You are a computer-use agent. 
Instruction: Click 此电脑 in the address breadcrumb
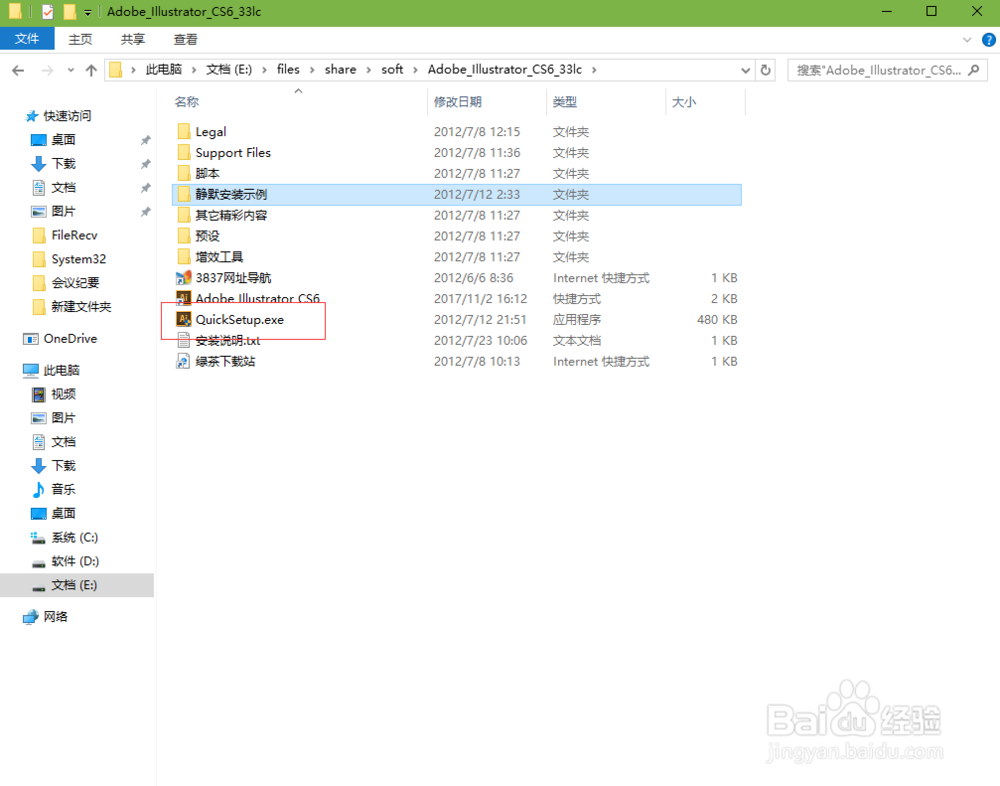click(x=163, y=70)
